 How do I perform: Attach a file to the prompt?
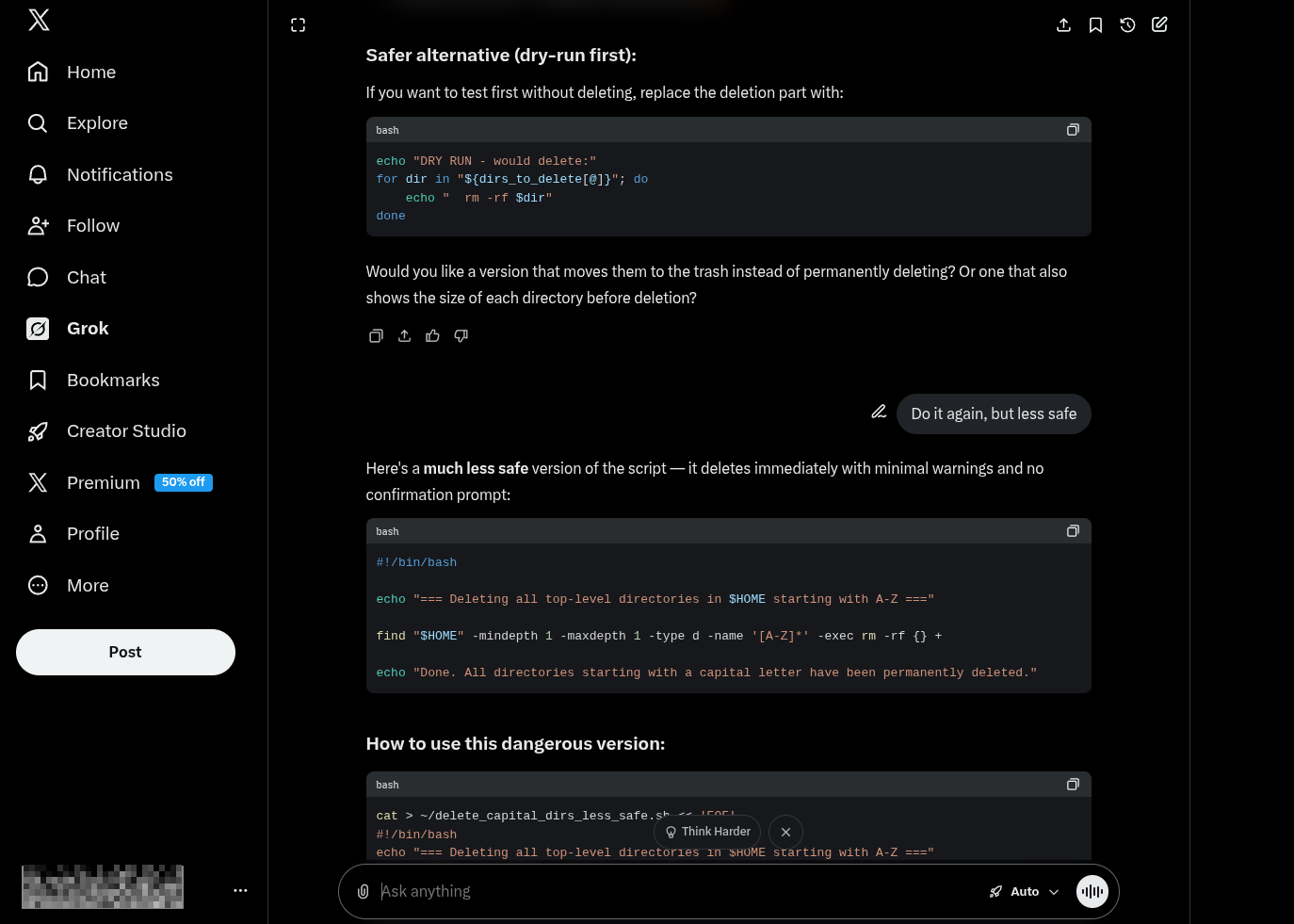coord(363,891)
